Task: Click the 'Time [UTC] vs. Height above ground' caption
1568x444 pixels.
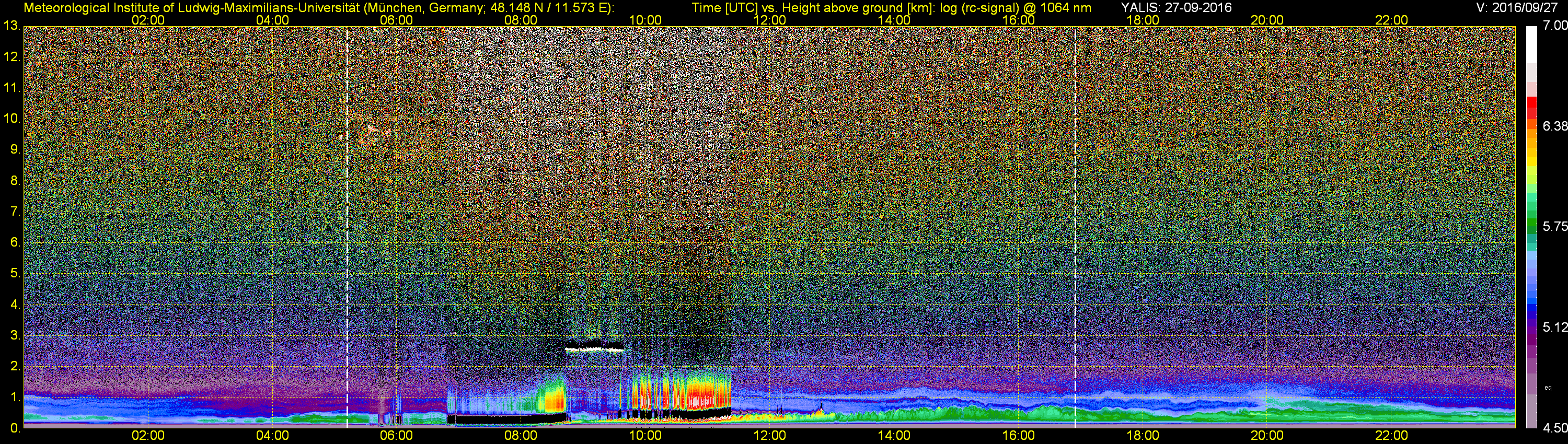Action: [892, 7]
